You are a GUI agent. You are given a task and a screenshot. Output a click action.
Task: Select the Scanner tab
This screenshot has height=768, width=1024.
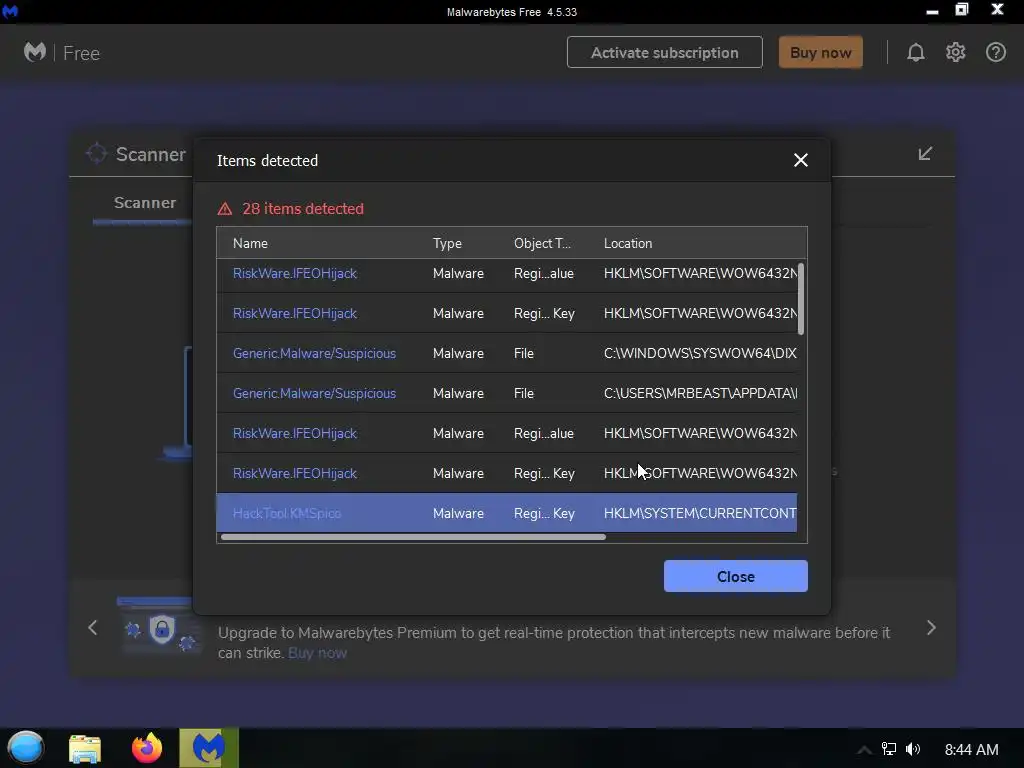click(x=145, y=202)
